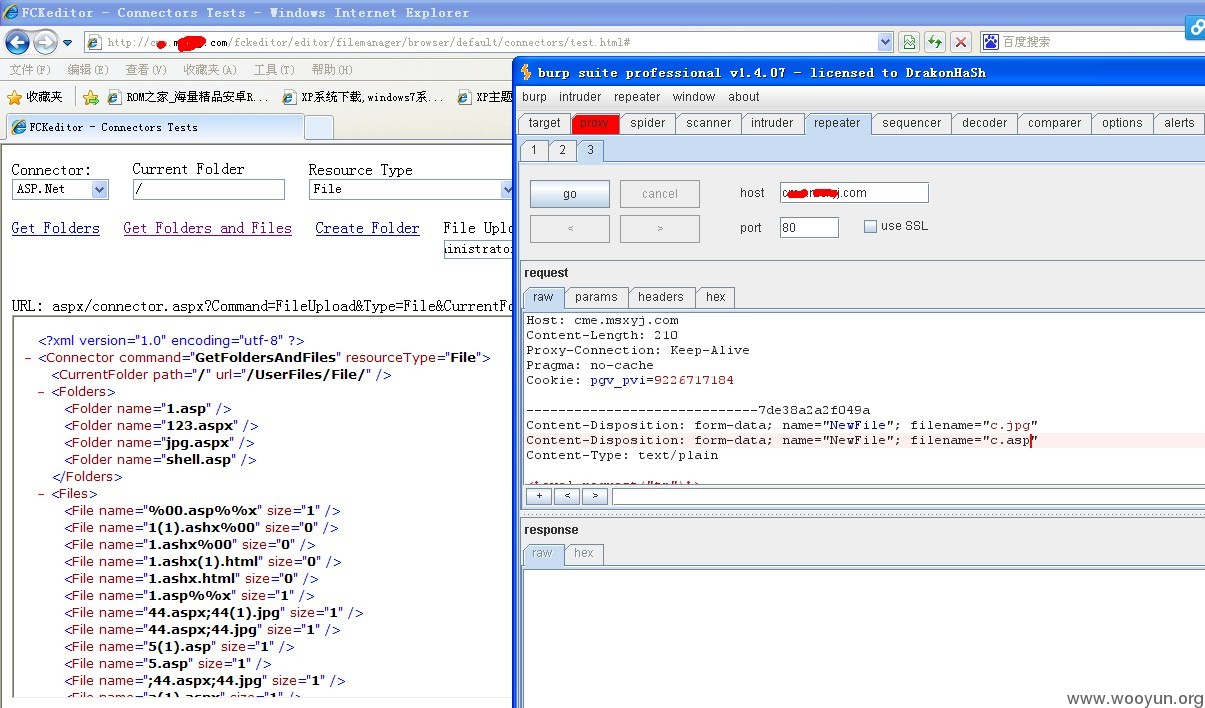Screen dimensions: 1205x708
Task: Click the 收藏夹 favorites star button
Action: click(x=35, y=97)
